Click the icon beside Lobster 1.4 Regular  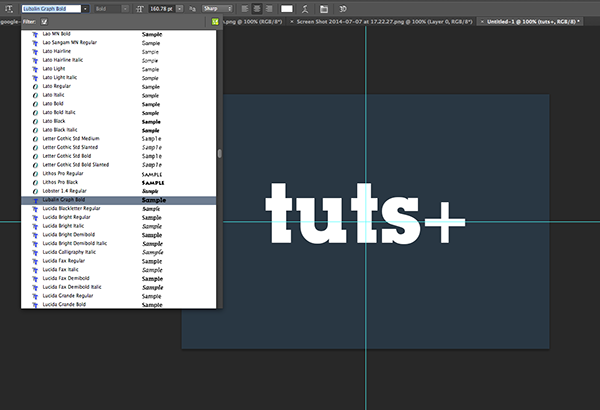[35, 191]
